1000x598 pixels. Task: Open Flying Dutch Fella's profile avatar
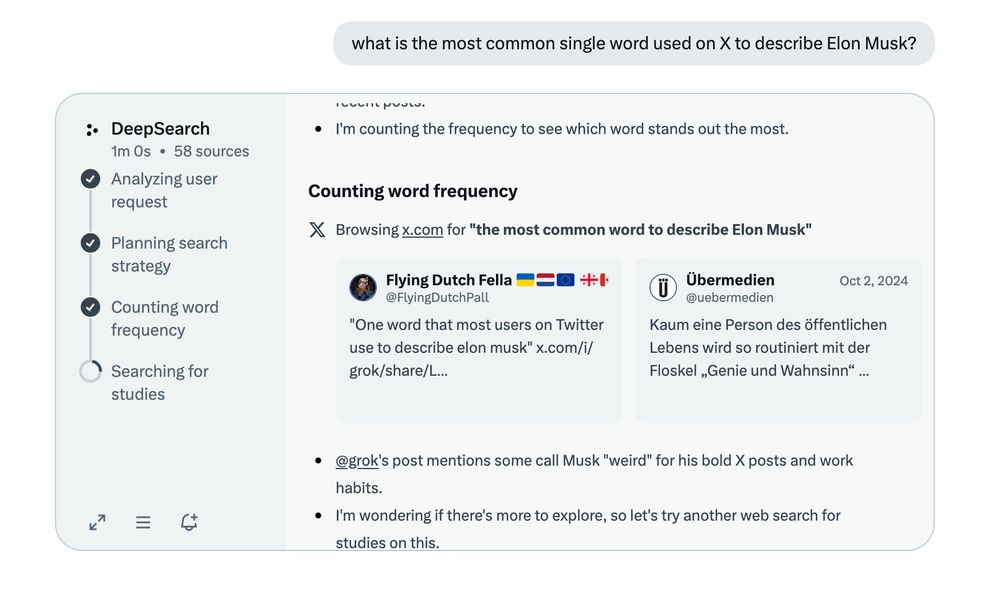click(x=363, y=288)
